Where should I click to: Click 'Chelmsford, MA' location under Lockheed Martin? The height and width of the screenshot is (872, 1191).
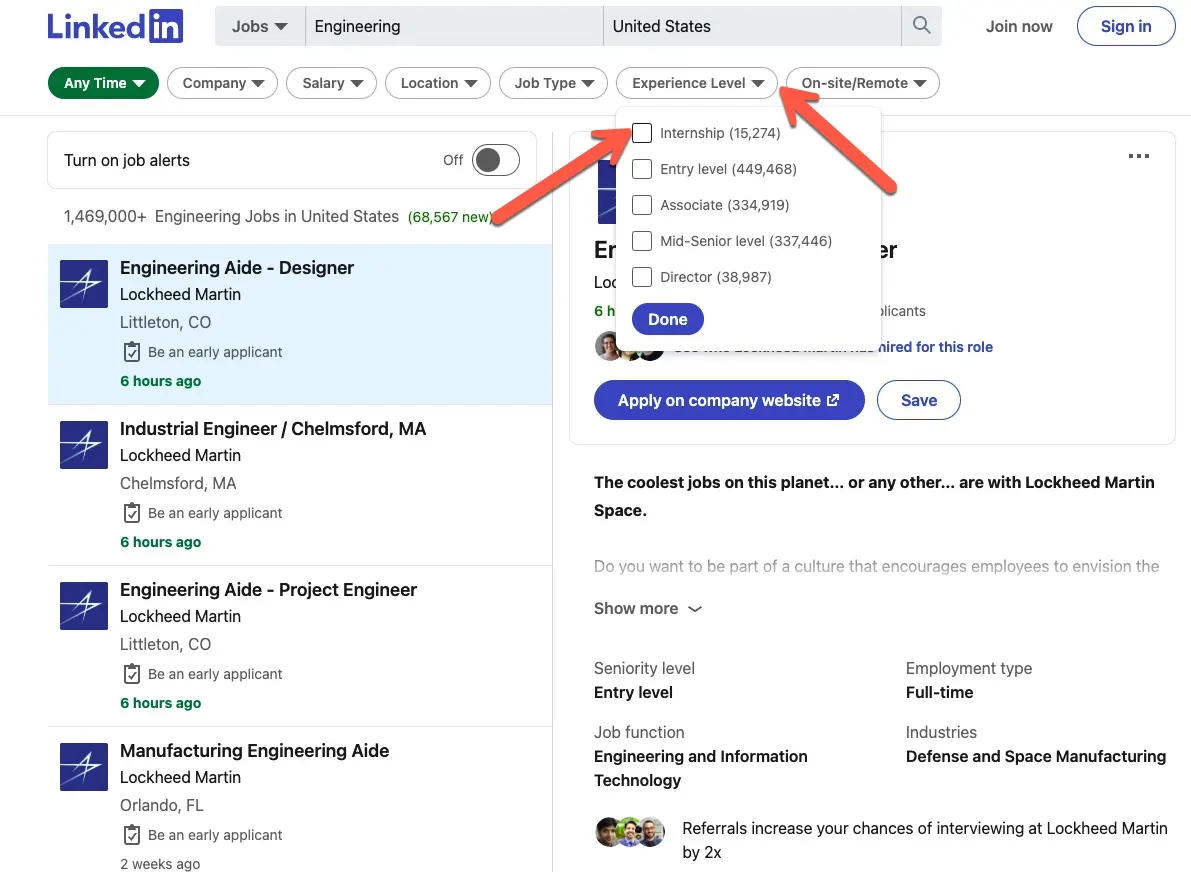178,483
